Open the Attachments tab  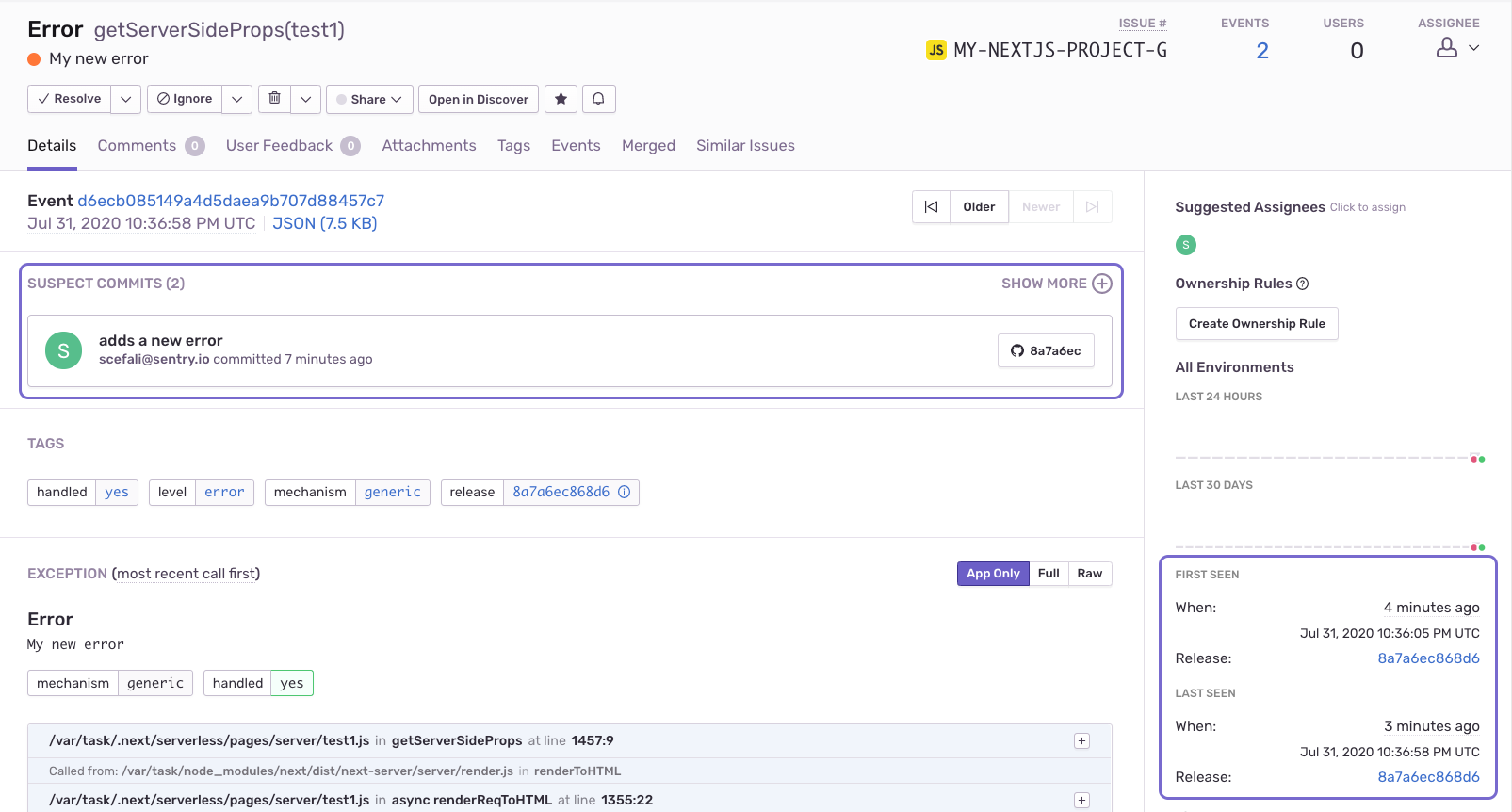tap(429, 146)
